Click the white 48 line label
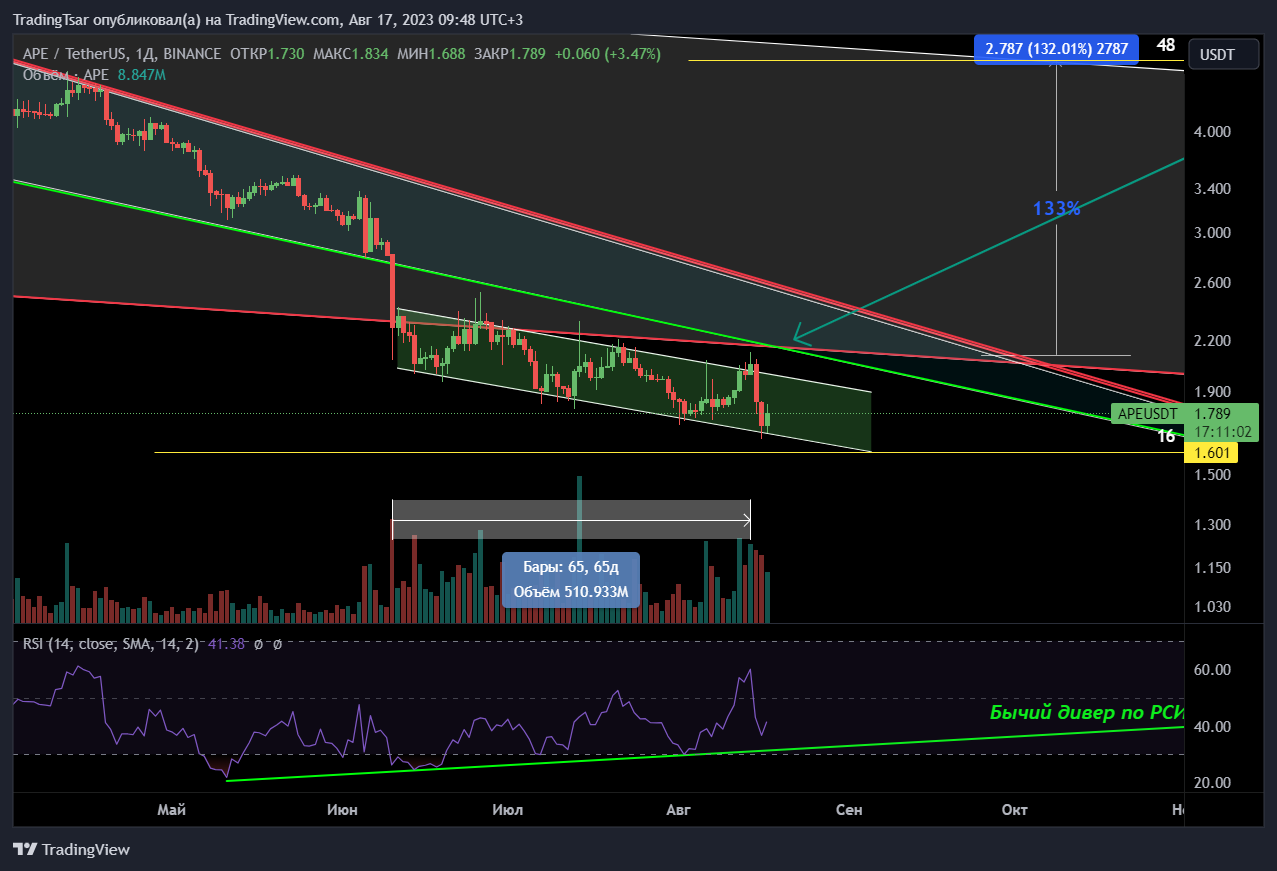This screenshot has height=871, width=1277. [x=1165, y=45]
